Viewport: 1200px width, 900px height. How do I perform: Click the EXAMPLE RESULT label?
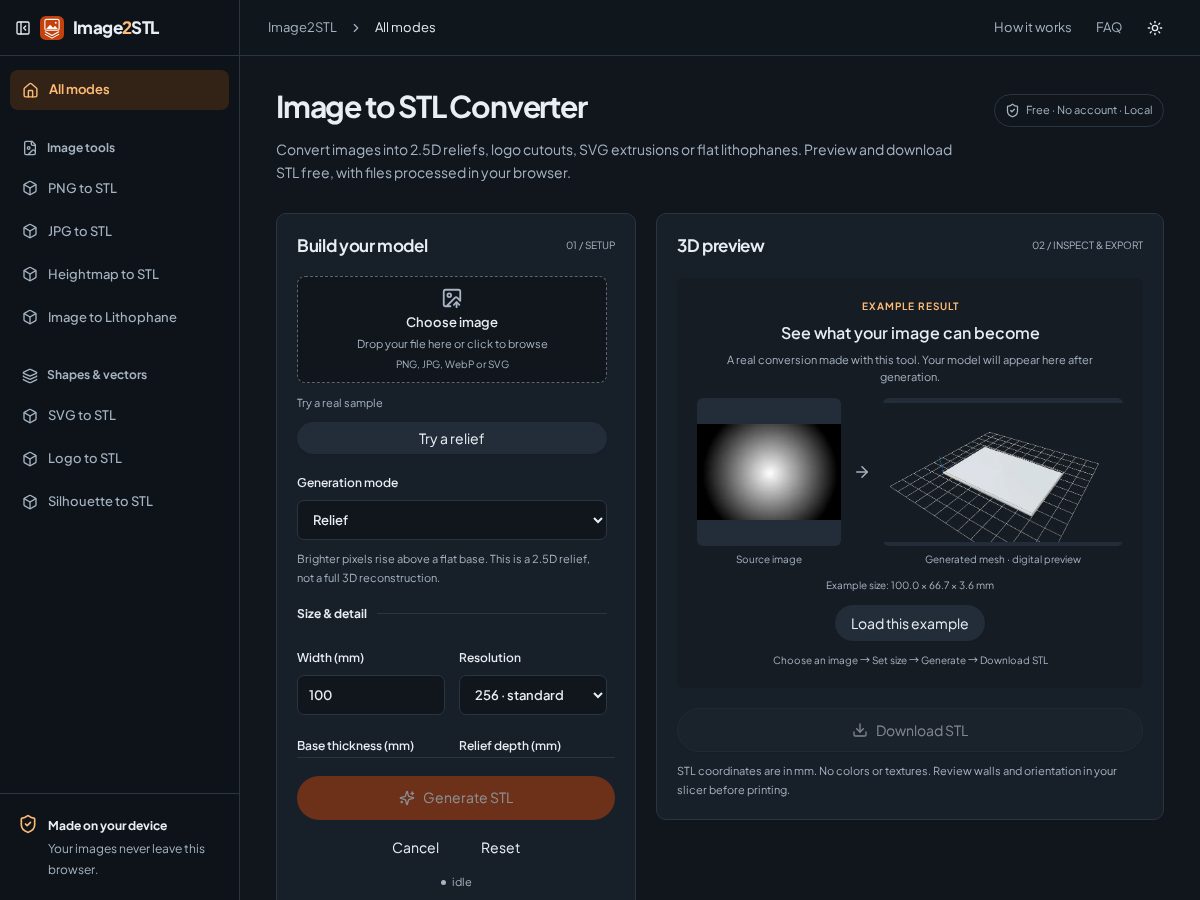point(910,307)
